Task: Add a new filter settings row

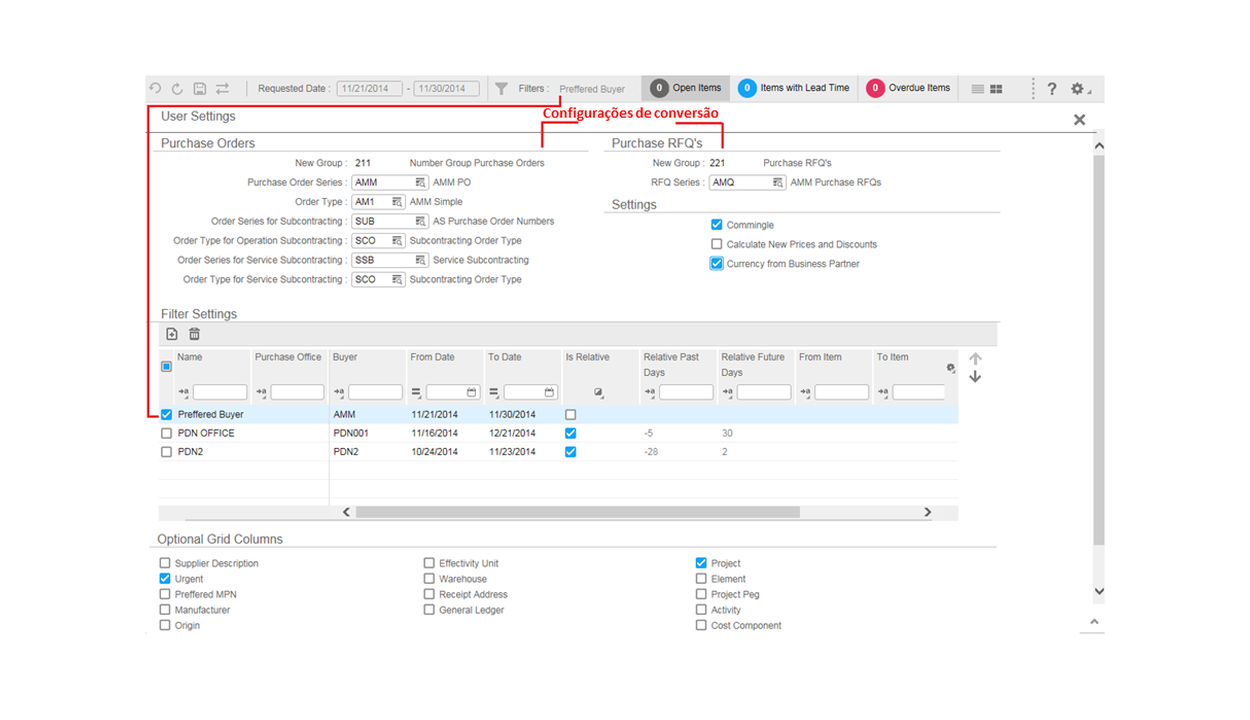Action: (x=172, y=334)
